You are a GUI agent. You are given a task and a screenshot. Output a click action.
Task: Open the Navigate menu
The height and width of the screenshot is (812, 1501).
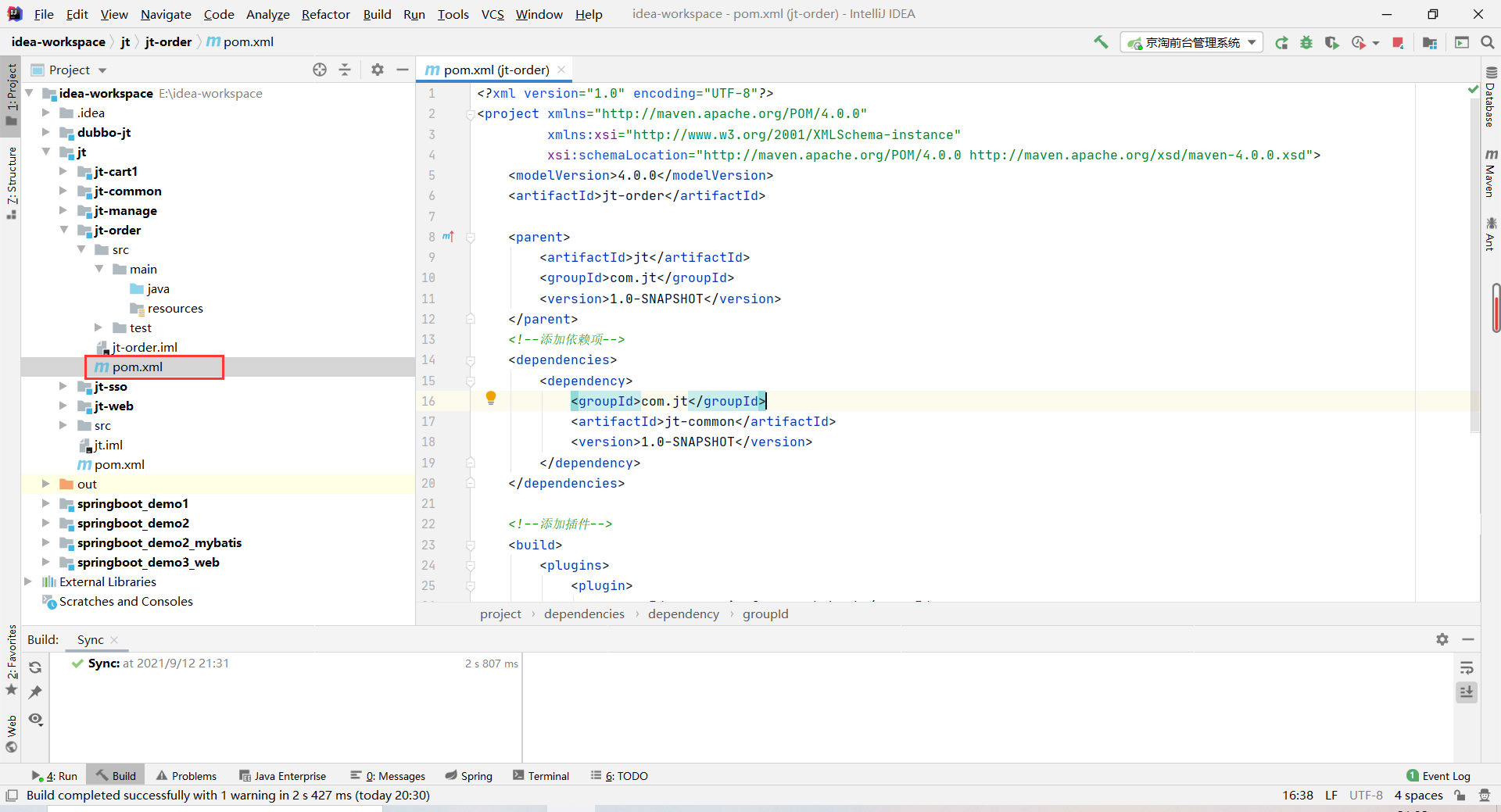166,14
